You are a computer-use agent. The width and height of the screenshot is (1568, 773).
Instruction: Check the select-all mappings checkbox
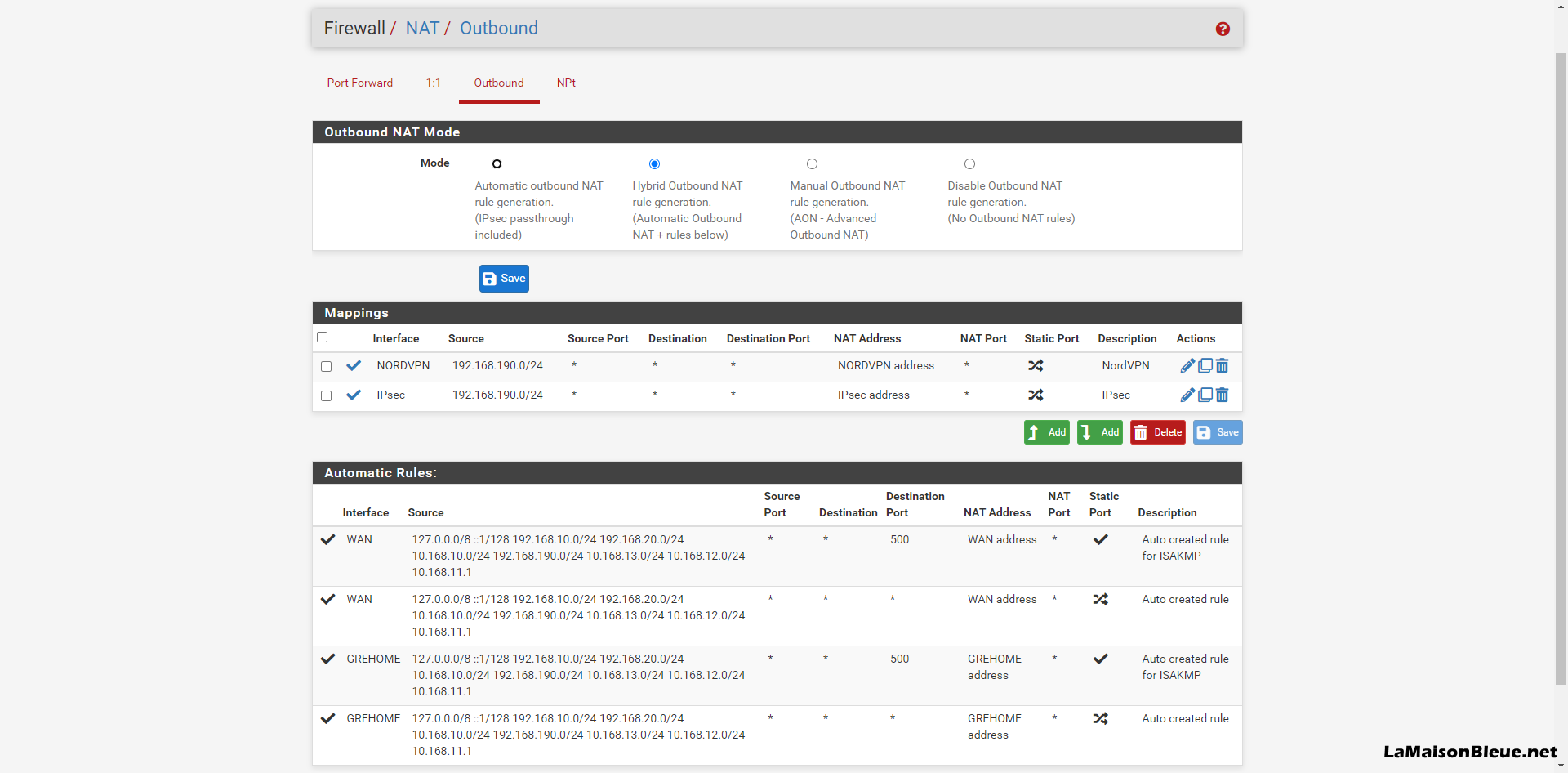tap(322, 337)
